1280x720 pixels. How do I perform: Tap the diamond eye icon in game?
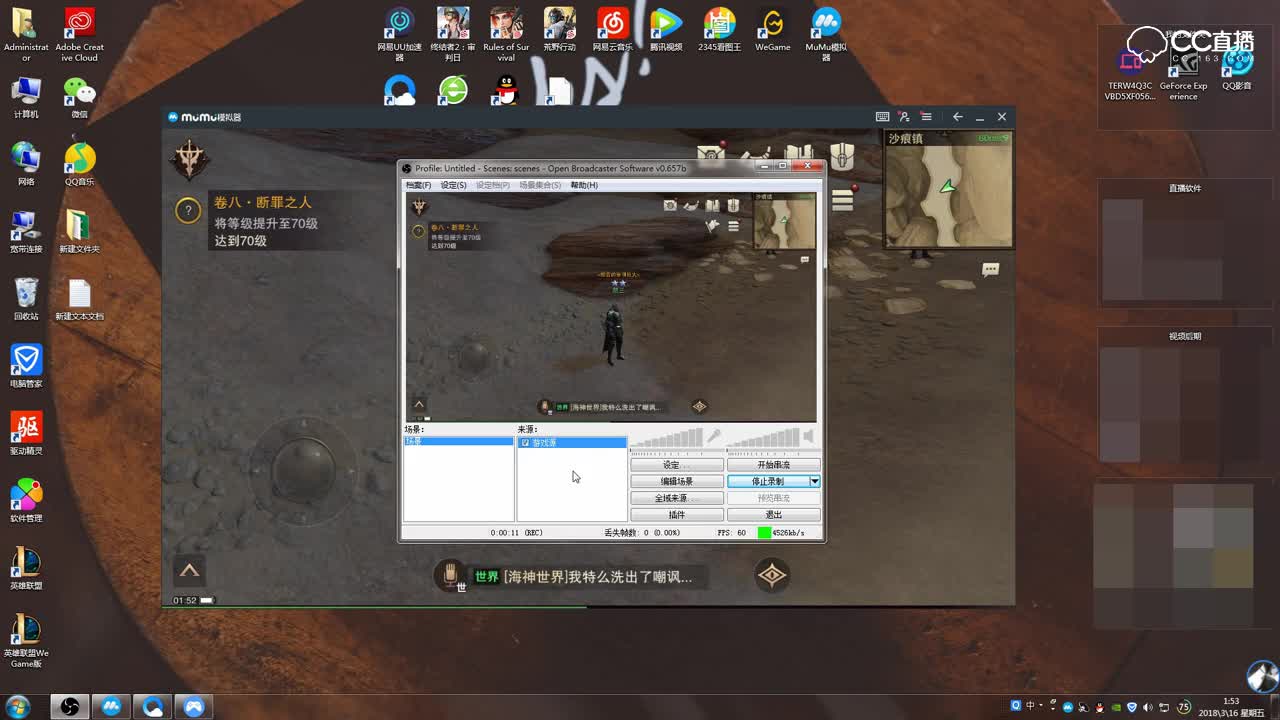tap(771, 575)
